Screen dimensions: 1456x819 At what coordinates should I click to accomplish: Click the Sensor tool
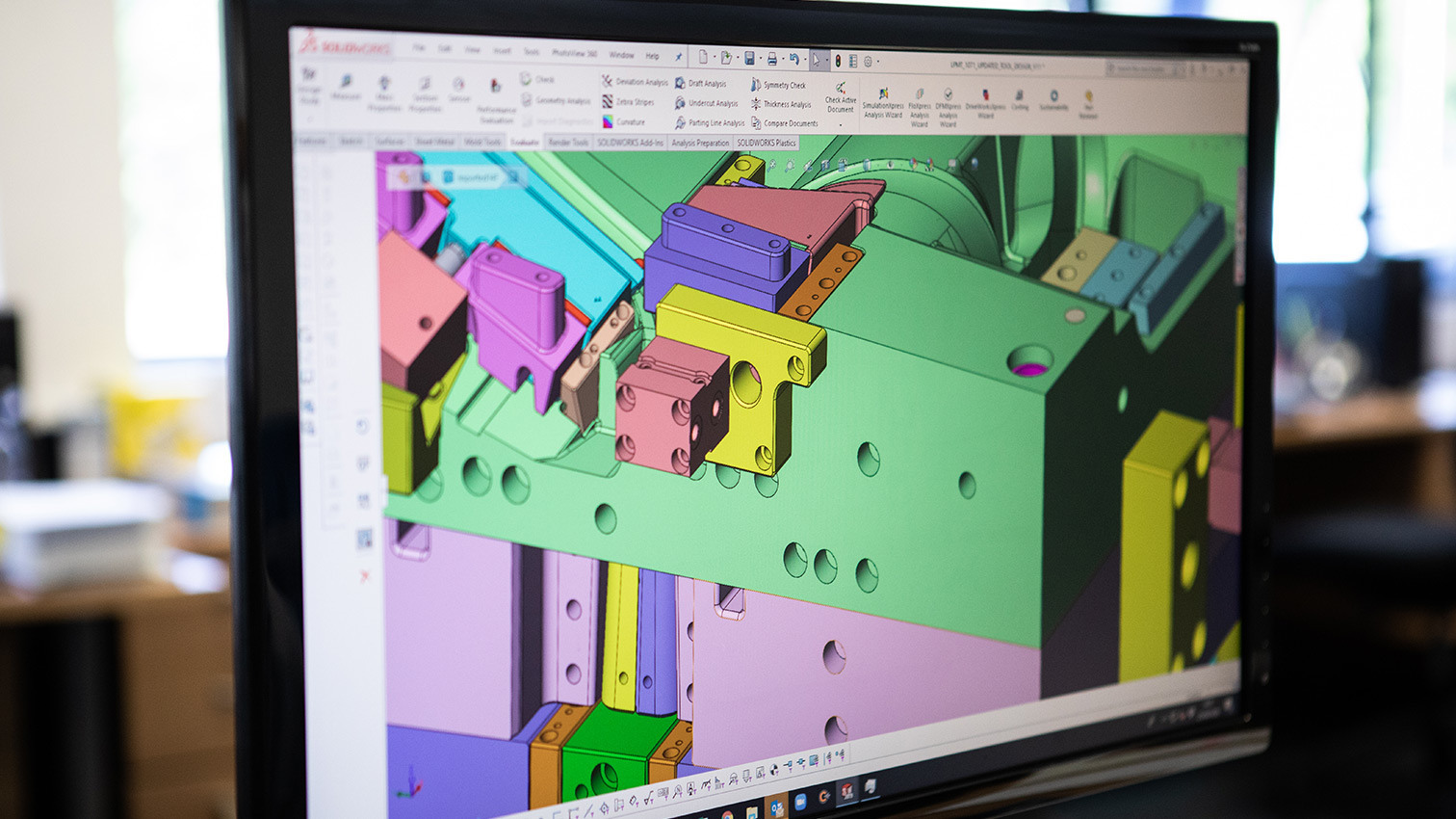point(459,90)
